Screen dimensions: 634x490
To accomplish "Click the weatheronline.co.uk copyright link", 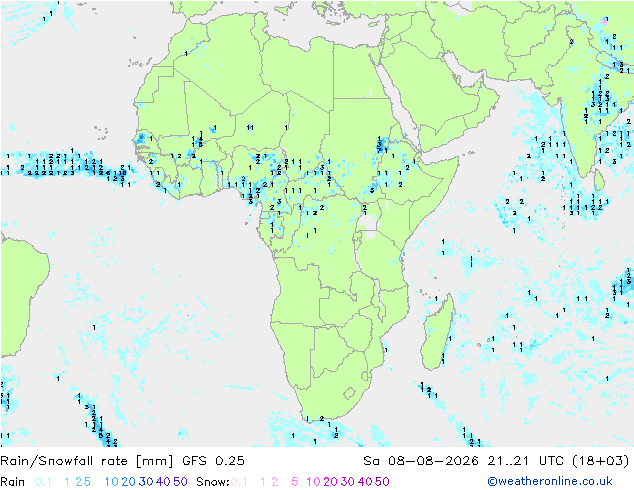I will click(550, 481).
